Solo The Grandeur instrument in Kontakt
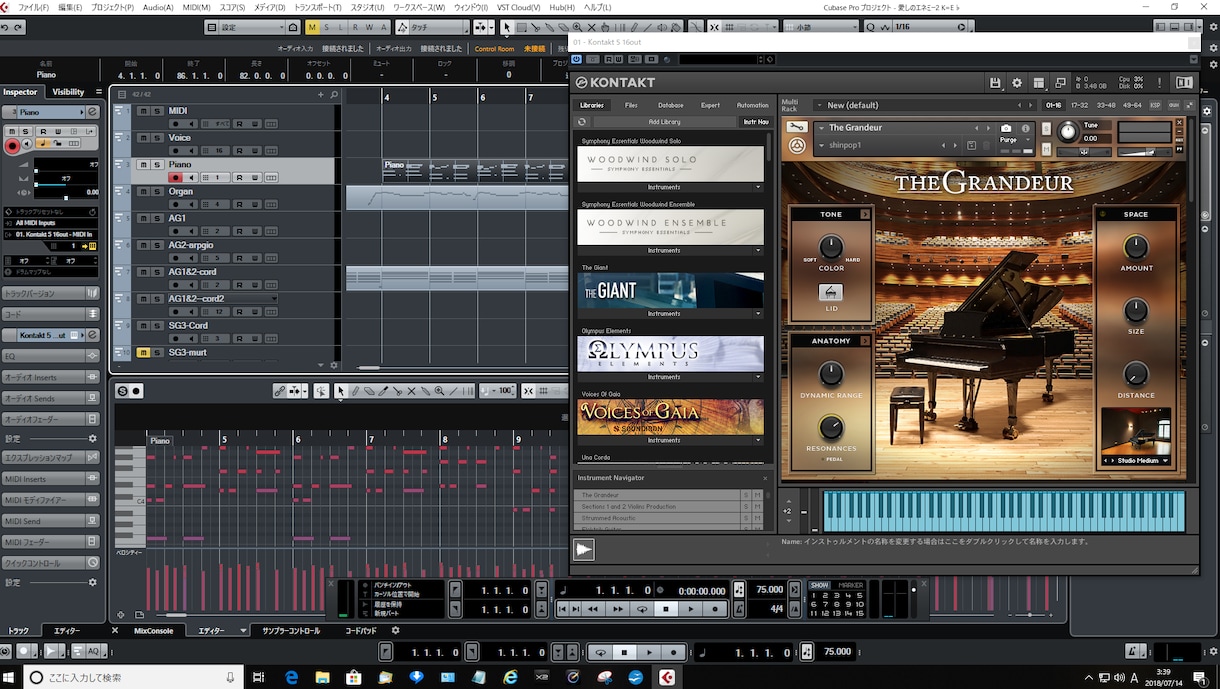This screenshot has height=689, width=1220. point(1045,128)
